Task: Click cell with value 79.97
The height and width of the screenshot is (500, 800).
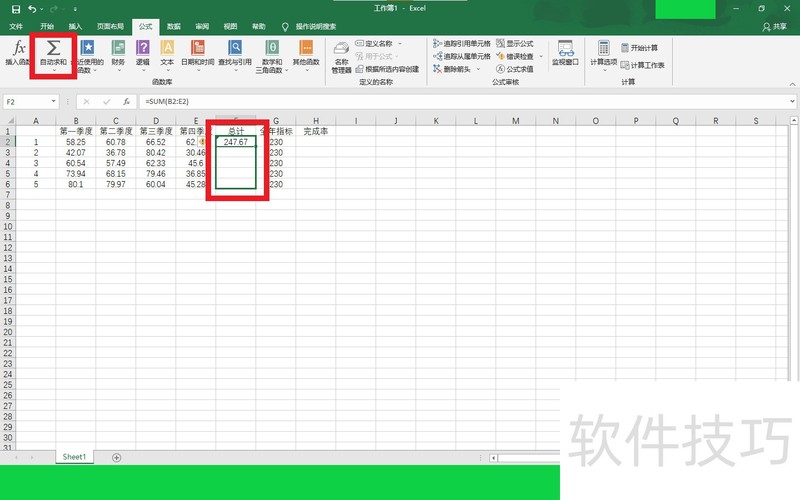Action: point(116,184)
